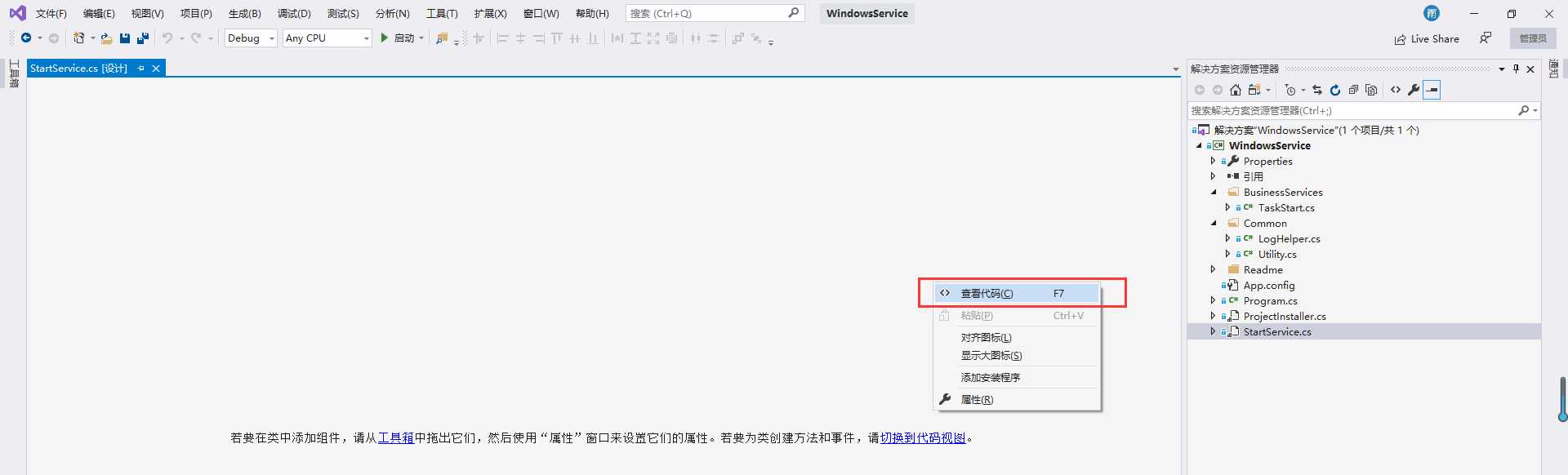Open the document tab list dropdown arrow
This screenshot has width=1568, height=475.
(x=1176, y=69)
